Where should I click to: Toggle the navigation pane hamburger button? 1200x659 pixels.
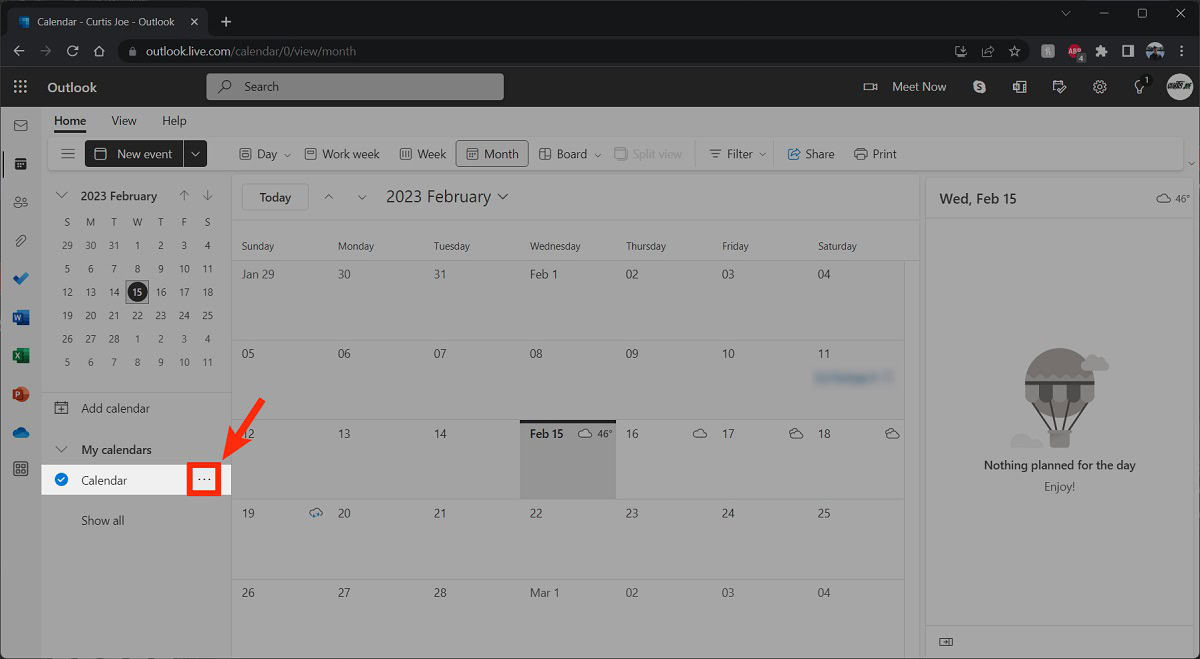tap(68, 154)
